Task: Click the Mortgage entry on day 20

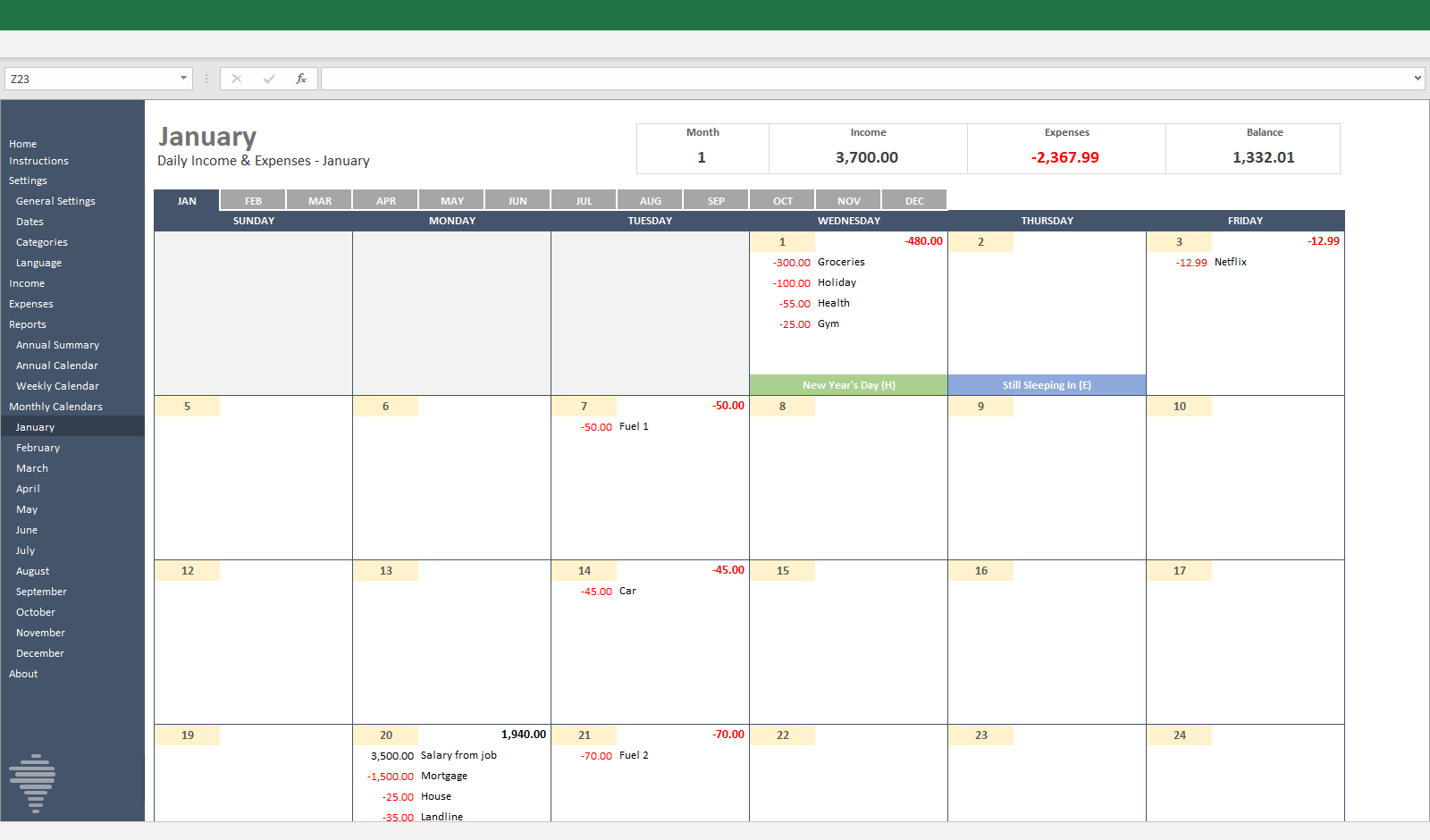Action: click(x=444, y=776)
